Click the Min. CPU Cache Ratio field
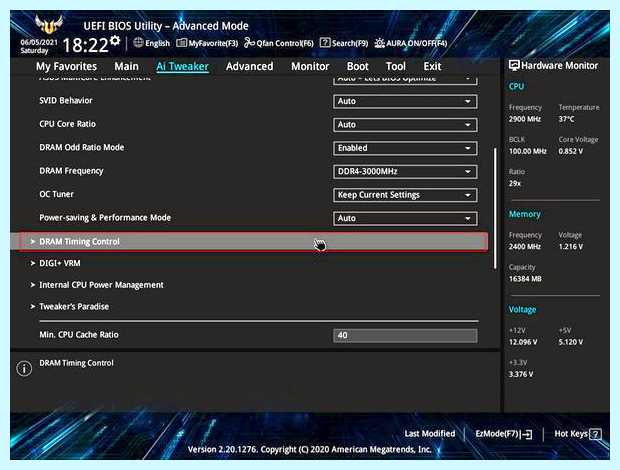 click(x=405, y=336)
